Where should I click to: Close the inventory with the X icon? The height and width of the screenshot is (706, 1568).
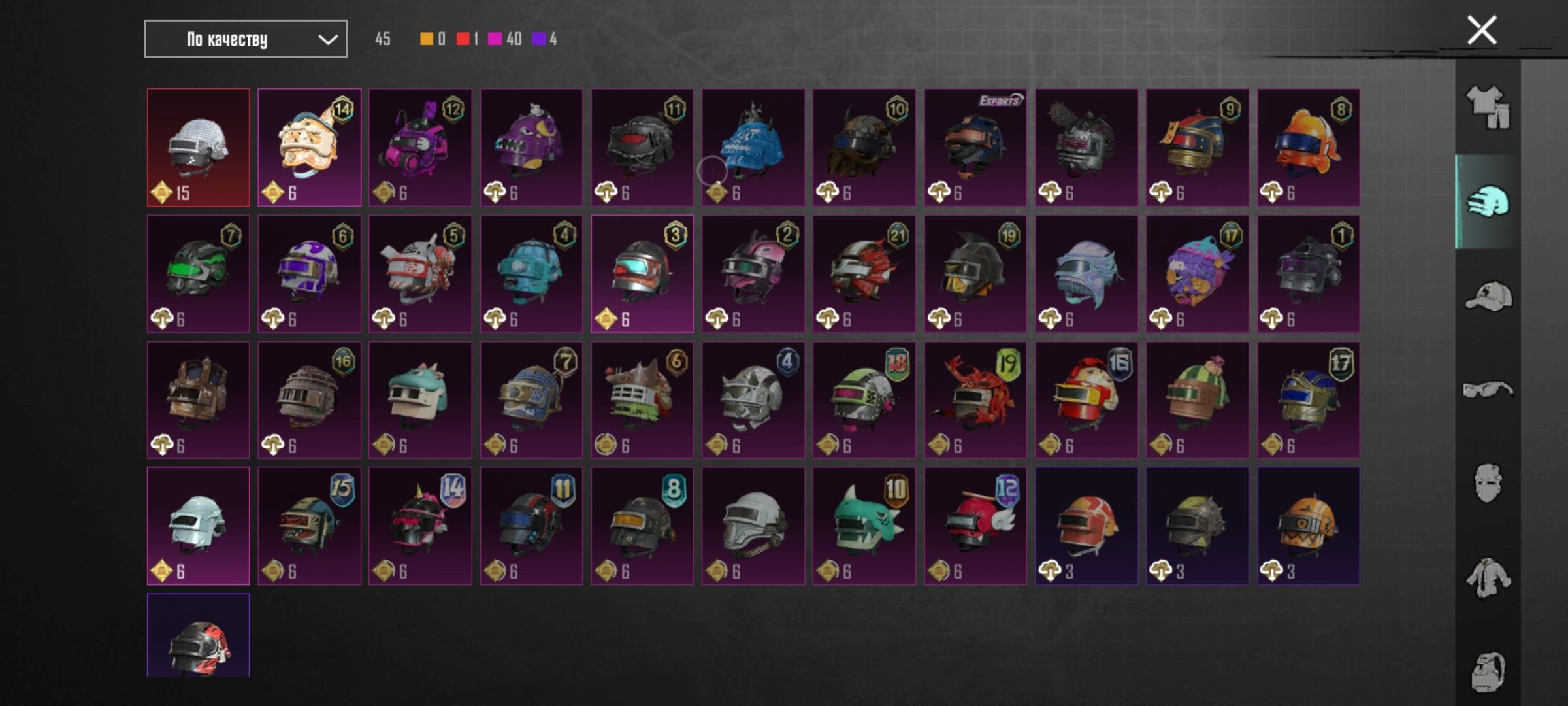point(1482,30)
